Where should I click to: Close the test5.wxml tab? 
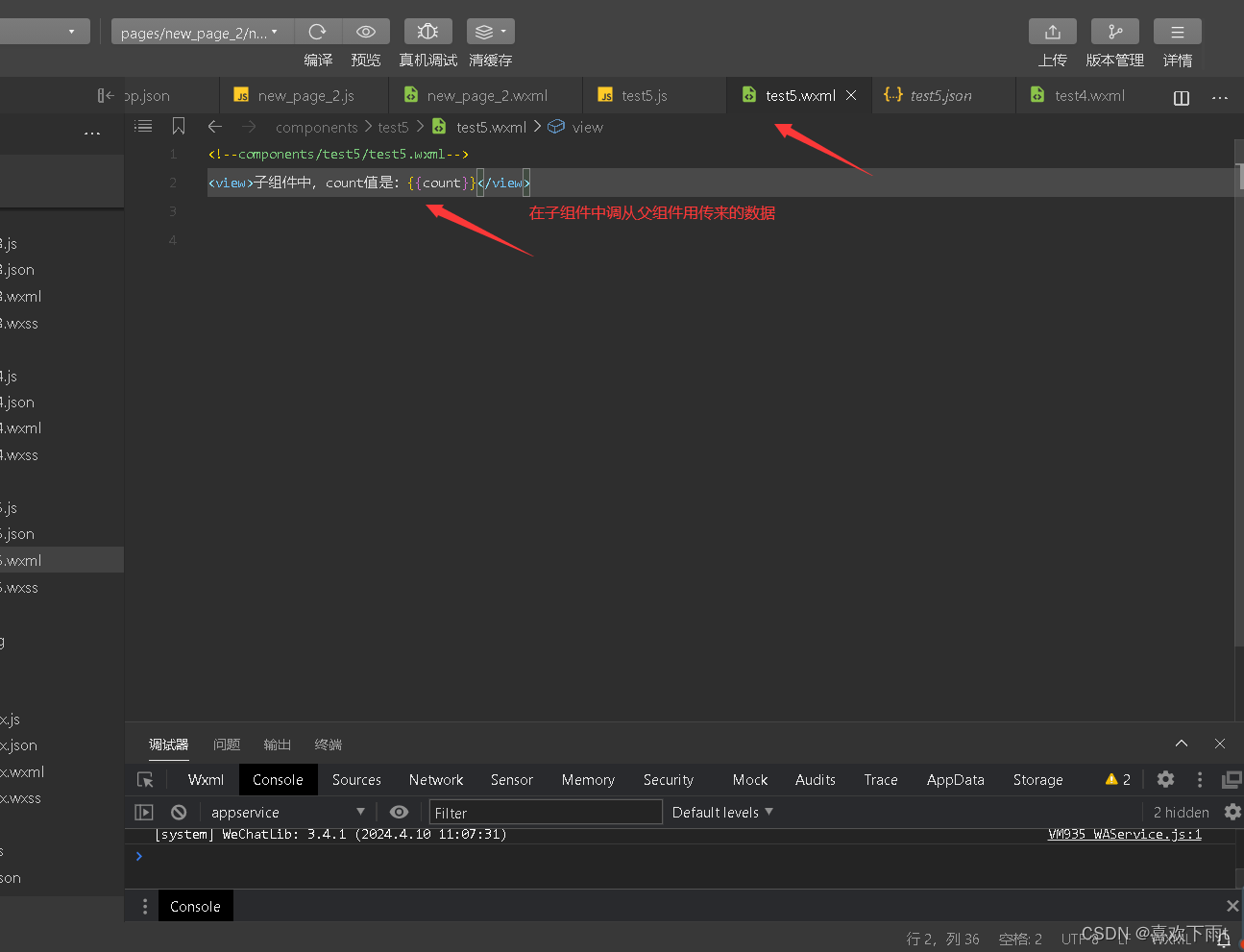851,95
